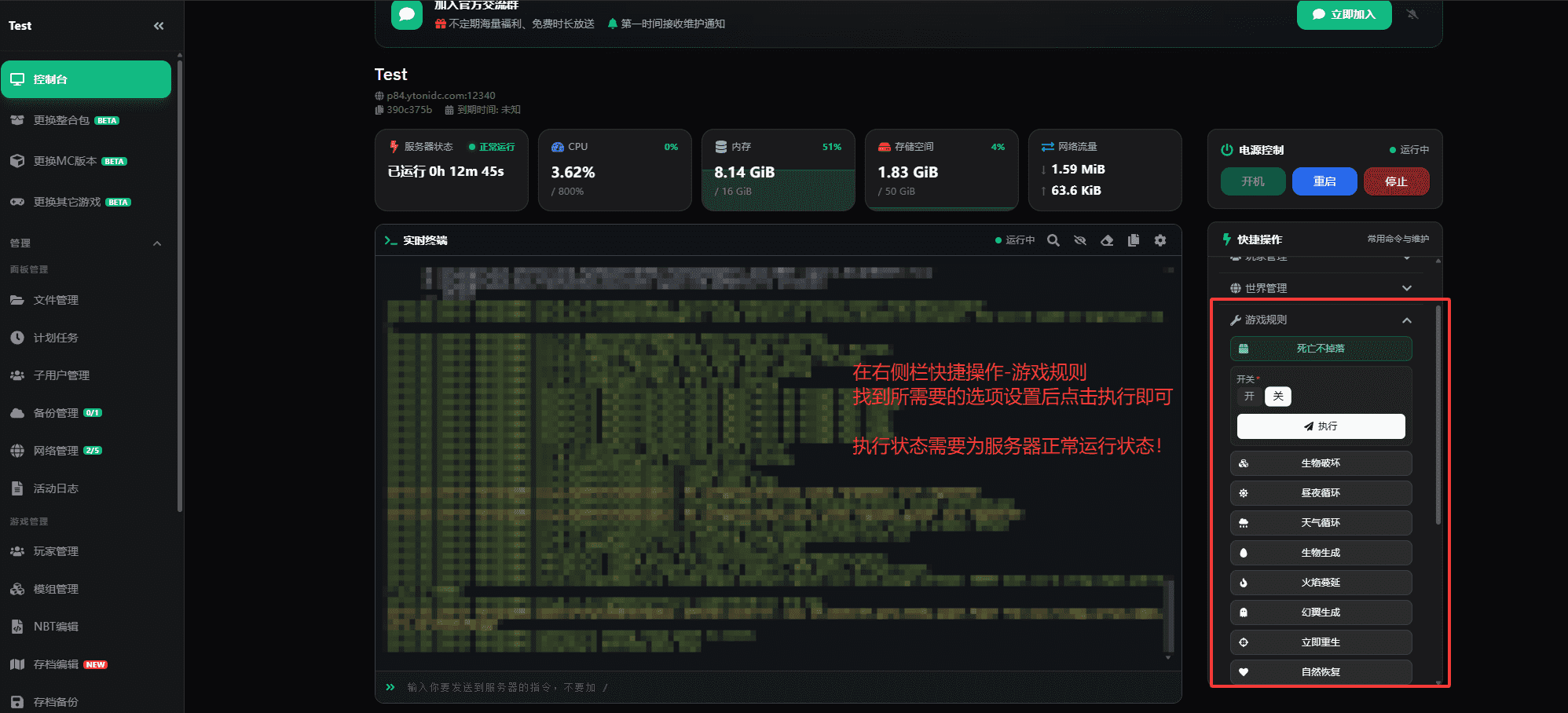
Task: Open 计划任务 page
Action: [86, 338]
